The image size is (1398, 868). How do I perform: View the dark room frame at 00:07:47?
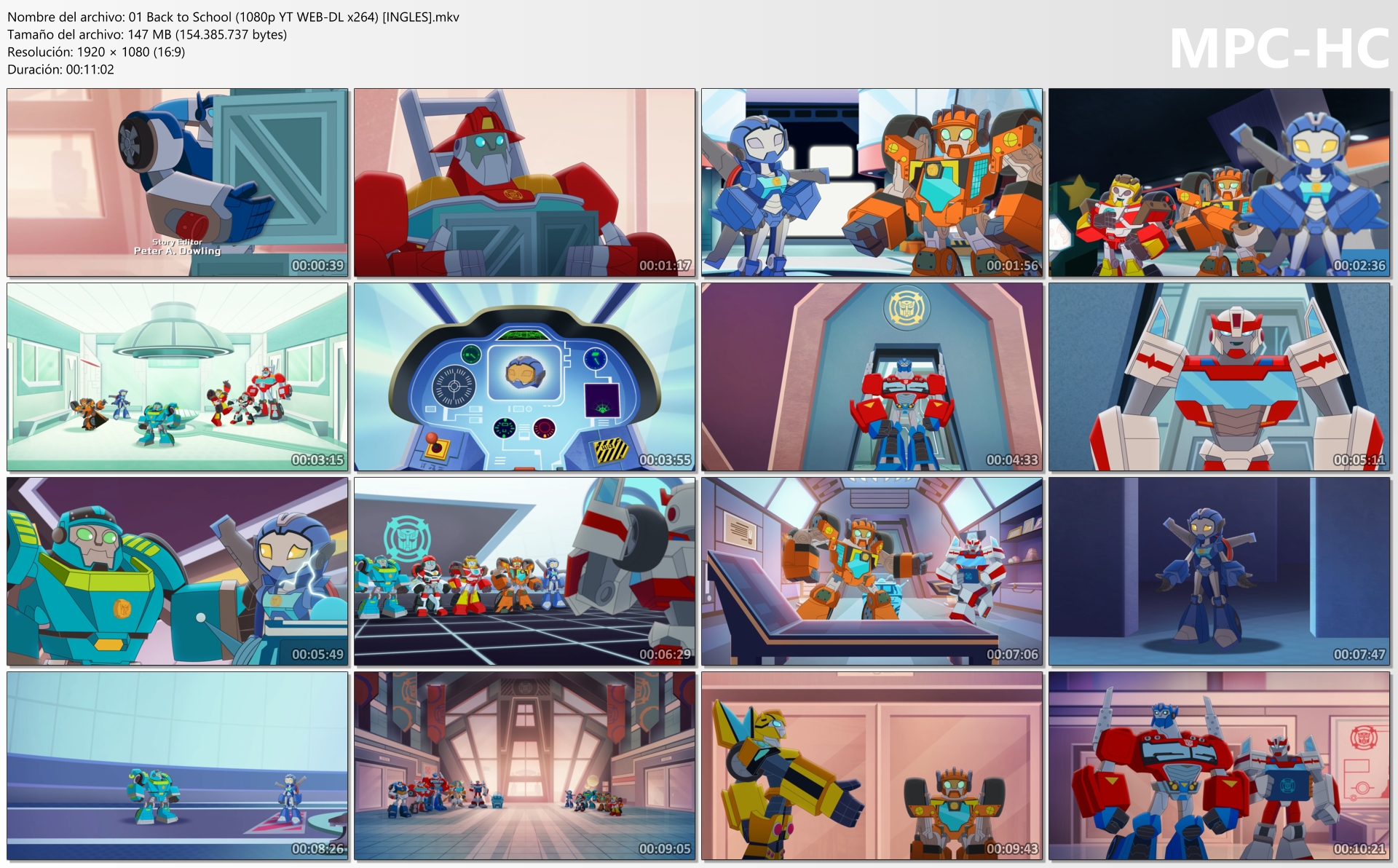coord(1220,572)
